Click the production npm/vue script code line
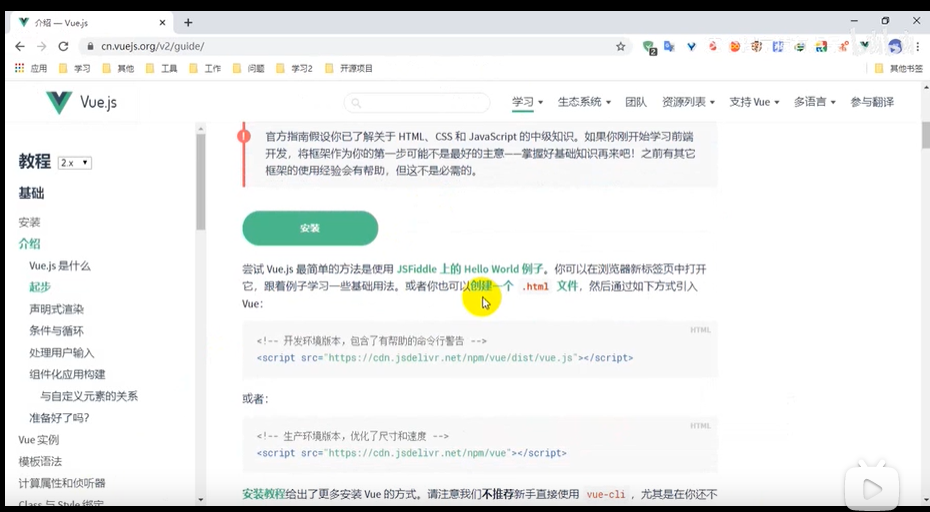 pyautogui.click(x=412, y=453)
